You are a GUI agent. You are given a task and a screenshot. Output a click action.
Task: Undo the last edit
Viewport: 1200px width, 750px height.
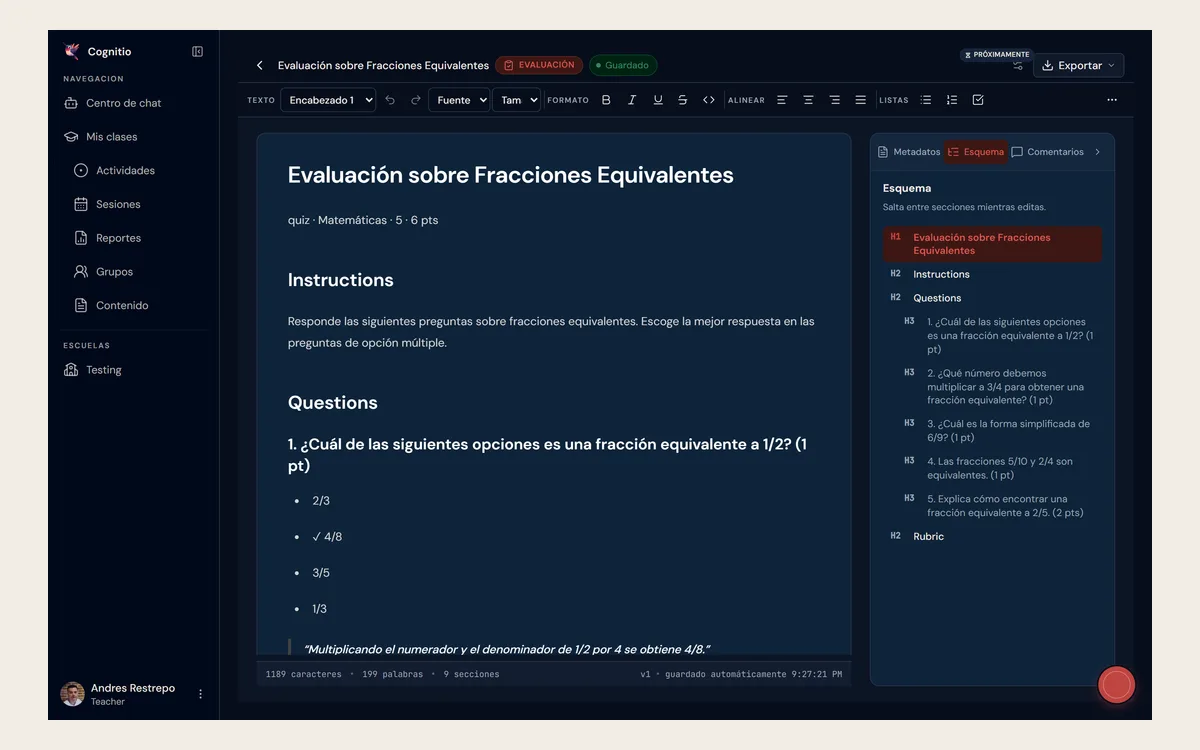pyautogui.click(x=390, y=100)
